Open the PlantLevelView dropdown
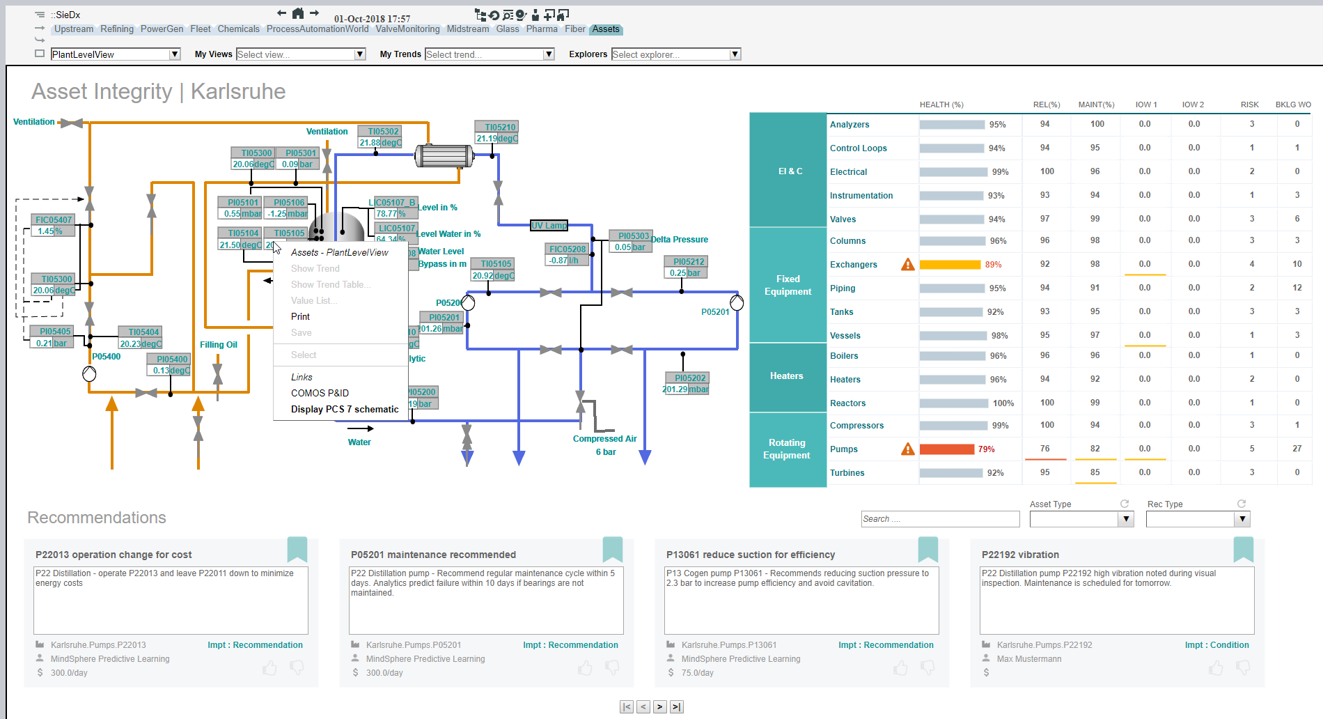The image size is (1323, 719). pos(175,53)
